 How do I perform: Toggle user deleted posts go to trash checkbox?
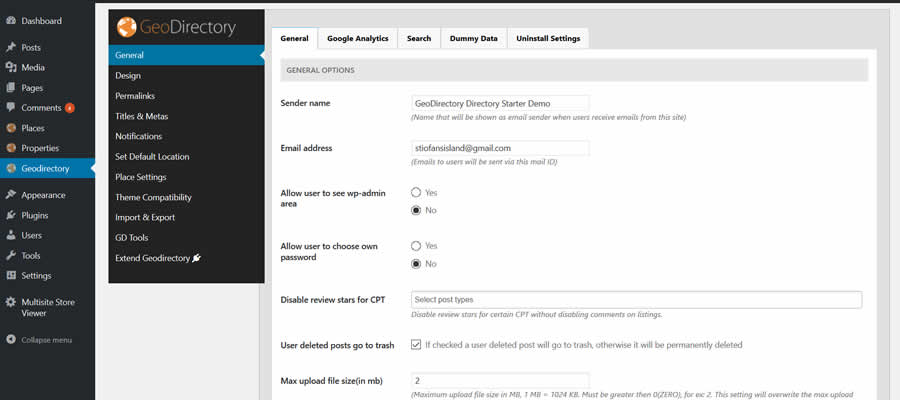tap(416, 345)
